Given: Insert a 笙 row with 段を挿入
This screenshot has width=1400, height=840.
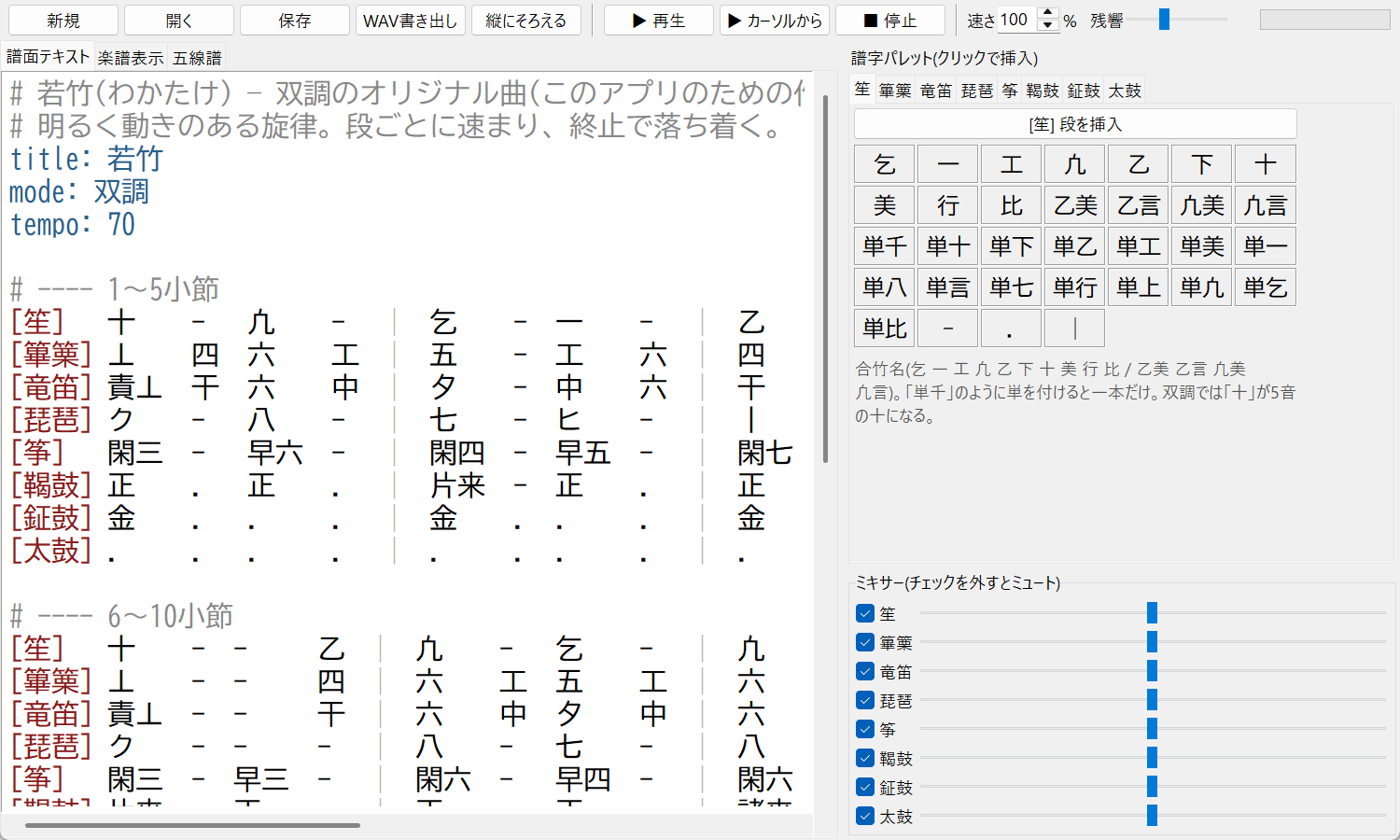Looking at the screenshot, I should (1075, 124).
